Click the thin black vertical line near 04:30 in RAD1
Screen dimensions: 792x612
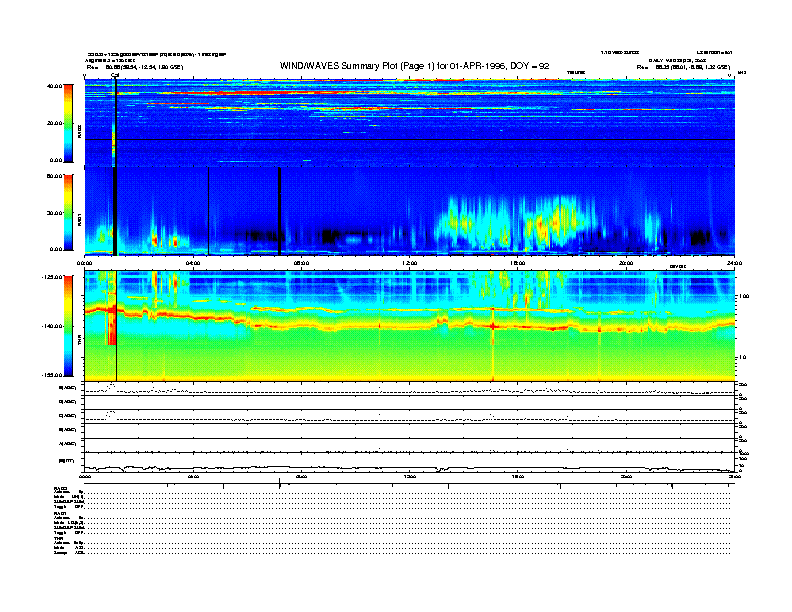pos(209,212)
